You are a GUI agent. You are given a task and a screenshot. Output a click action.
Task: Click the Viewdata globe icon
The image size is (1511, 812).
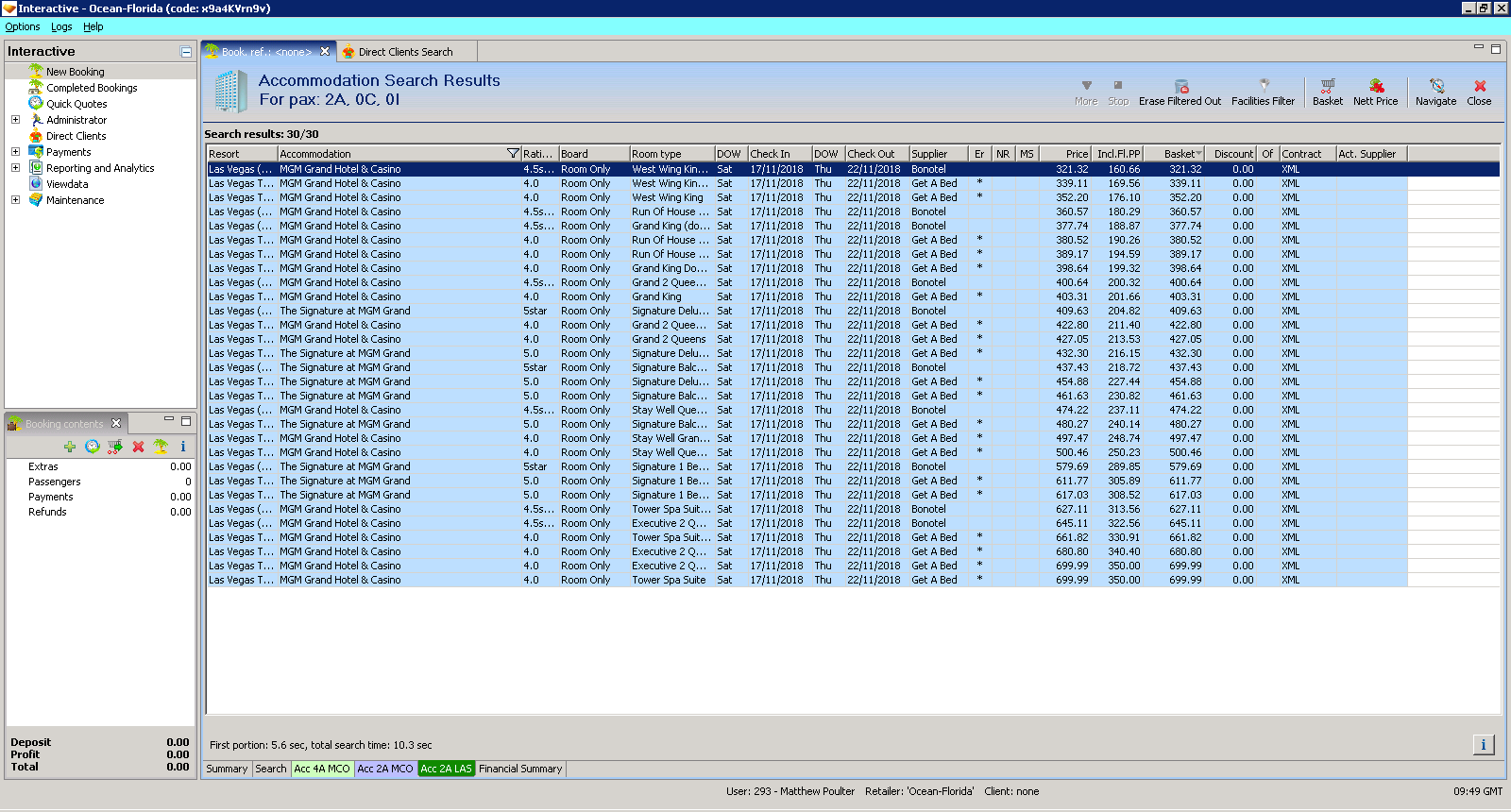[36, 183]
